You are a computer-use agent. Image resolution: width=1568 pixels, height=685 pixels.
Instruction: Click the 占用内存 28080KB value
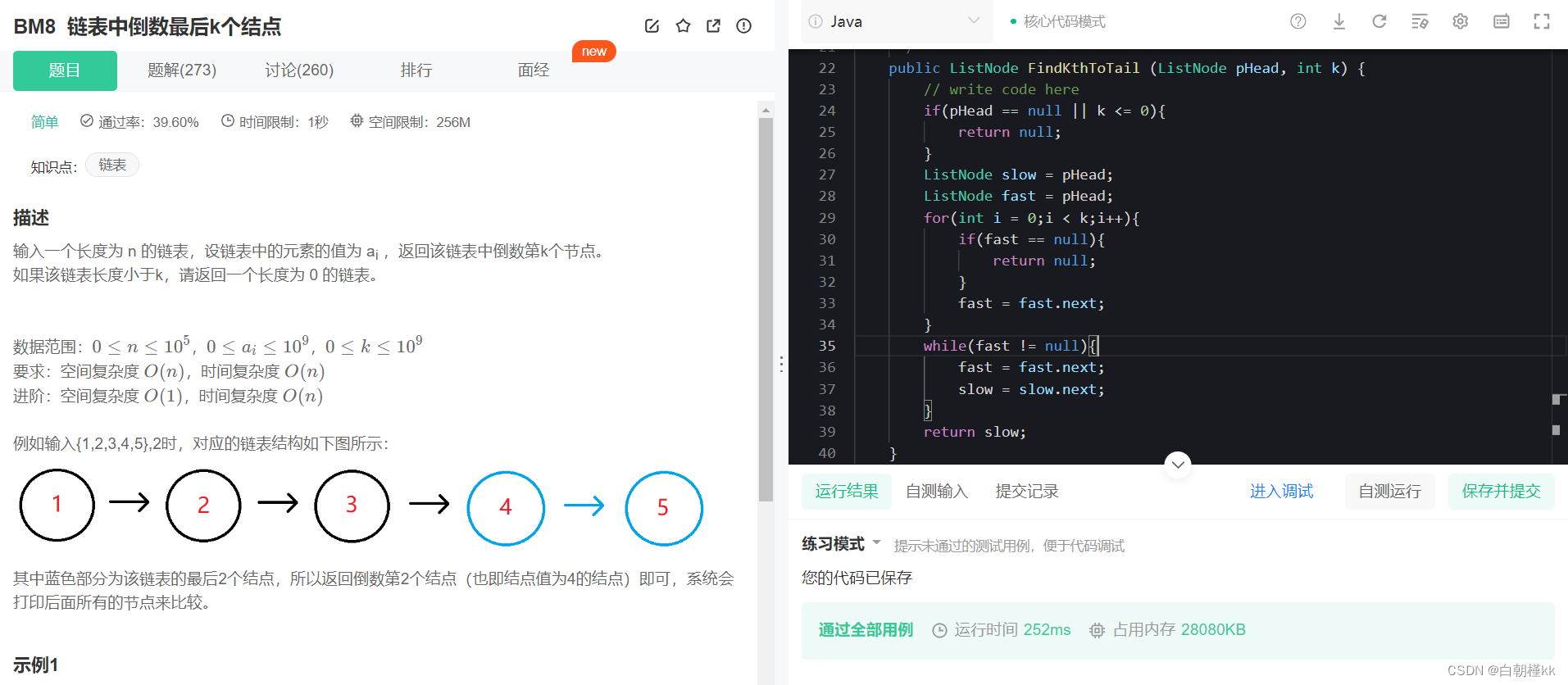coord(1167,629)
